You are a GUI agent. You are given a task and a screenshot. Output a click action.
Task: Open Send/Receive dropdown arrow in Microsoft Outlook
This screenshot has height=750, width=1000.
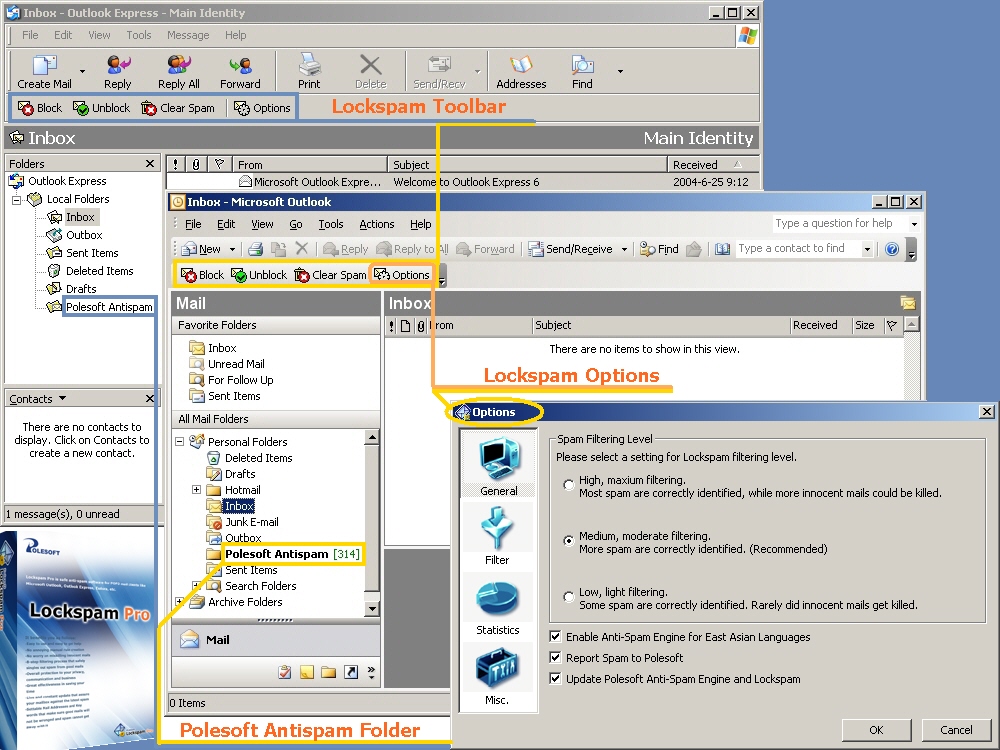click(624, 249)
